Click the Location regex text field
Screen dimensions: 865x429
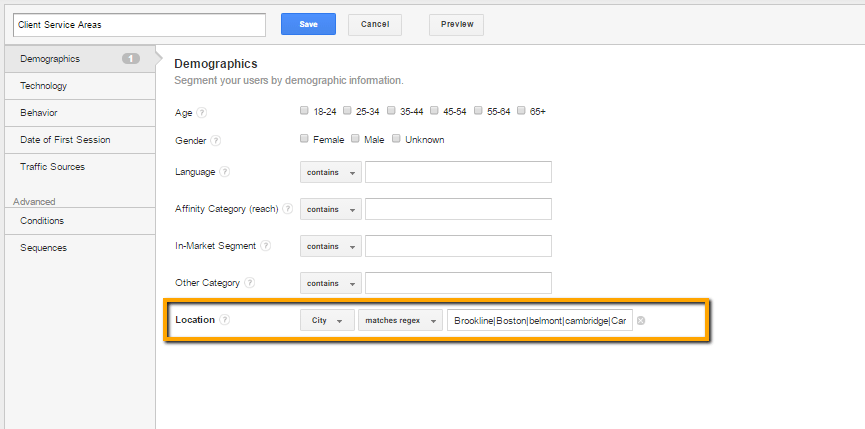click(x=540, y=320)
